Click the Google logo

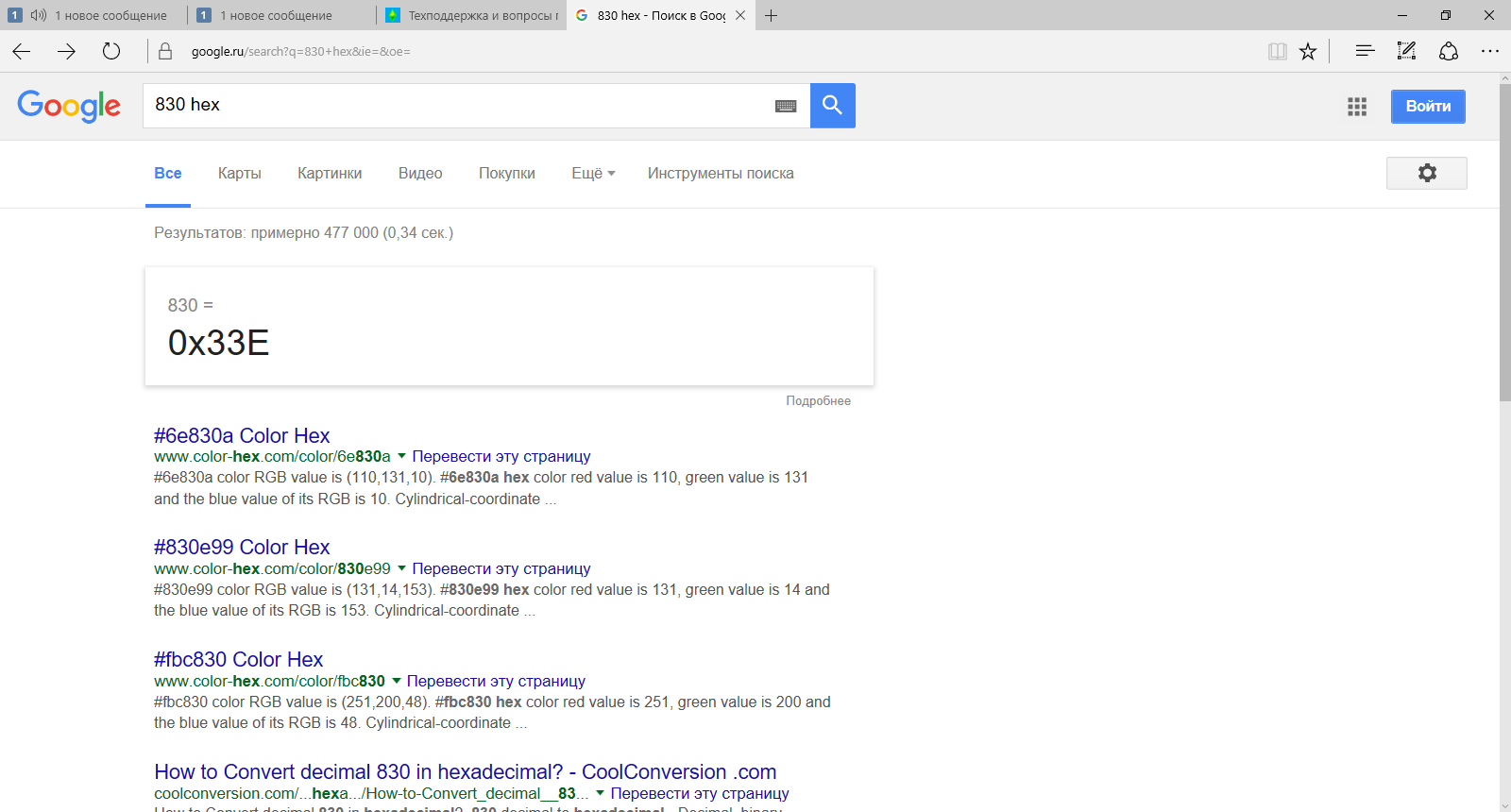[x=69, y=106]
